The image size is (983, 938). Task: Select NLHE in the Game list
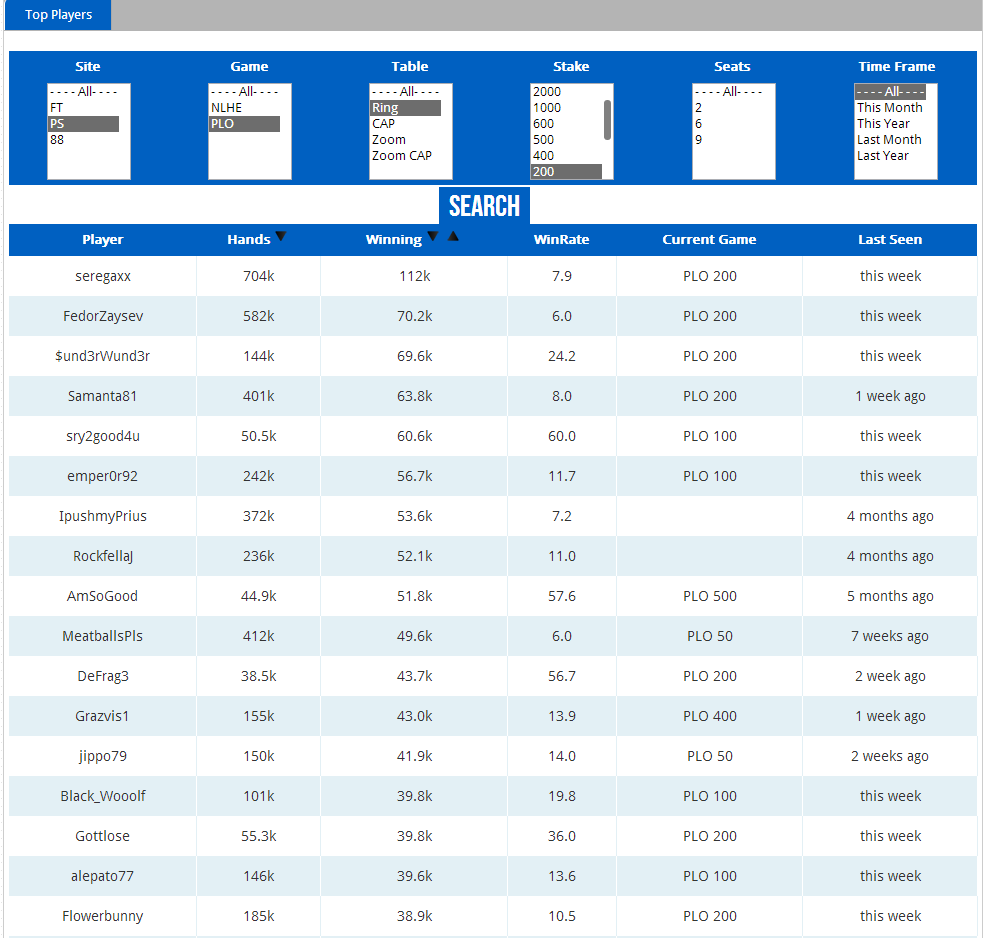pos(244,108)
